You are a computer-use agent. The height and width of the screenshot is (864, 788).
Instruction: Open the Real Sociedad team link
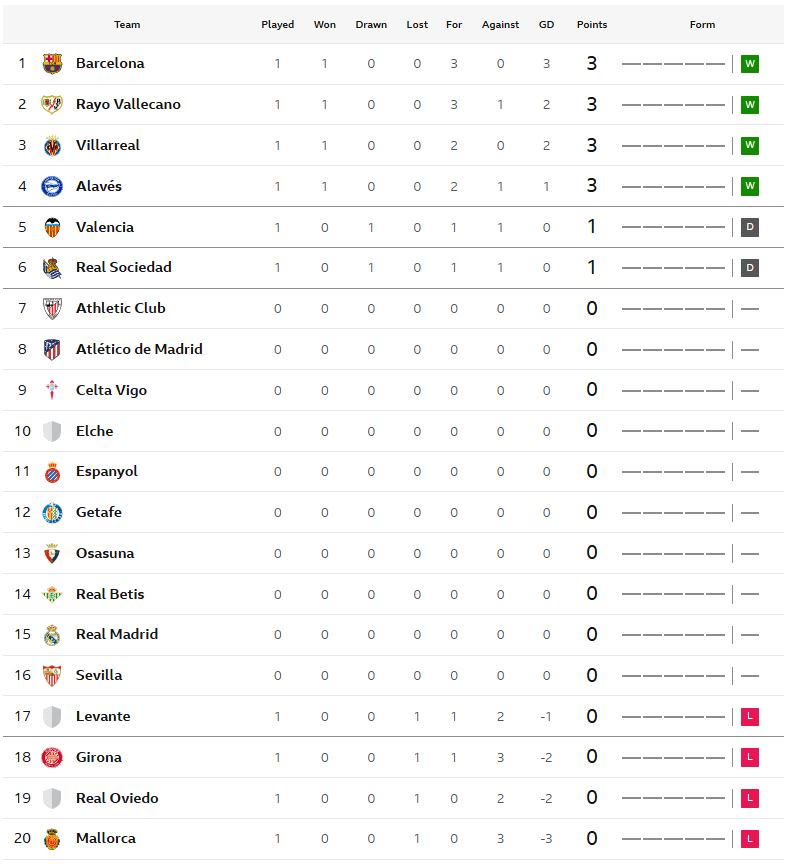tap(123, 267)
